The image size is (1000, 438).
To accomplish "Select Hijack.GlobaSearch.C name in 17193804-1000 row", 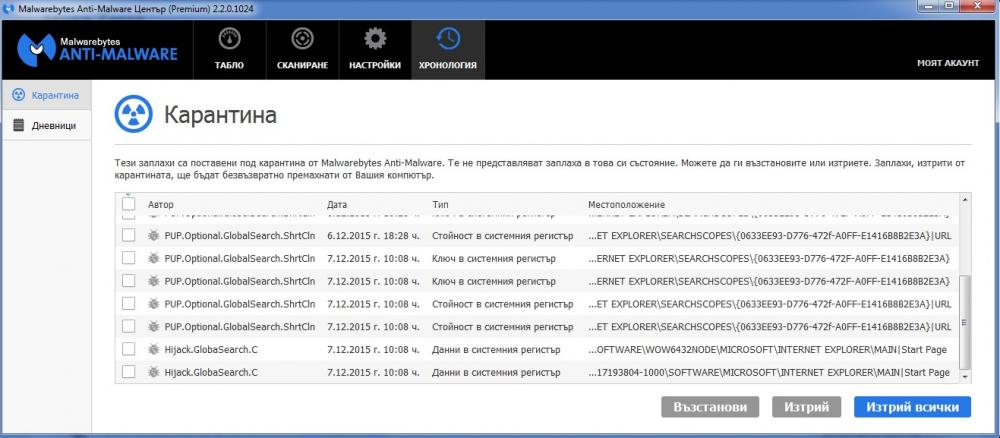I will (211, 372).
